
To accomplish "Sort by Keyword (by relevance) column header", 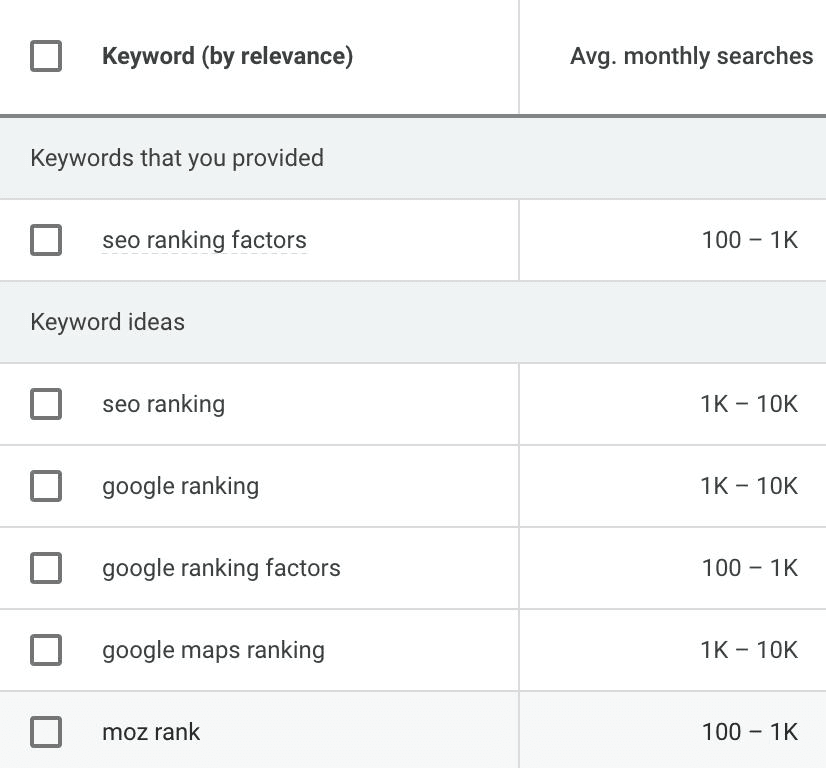I will click(227, 56).
